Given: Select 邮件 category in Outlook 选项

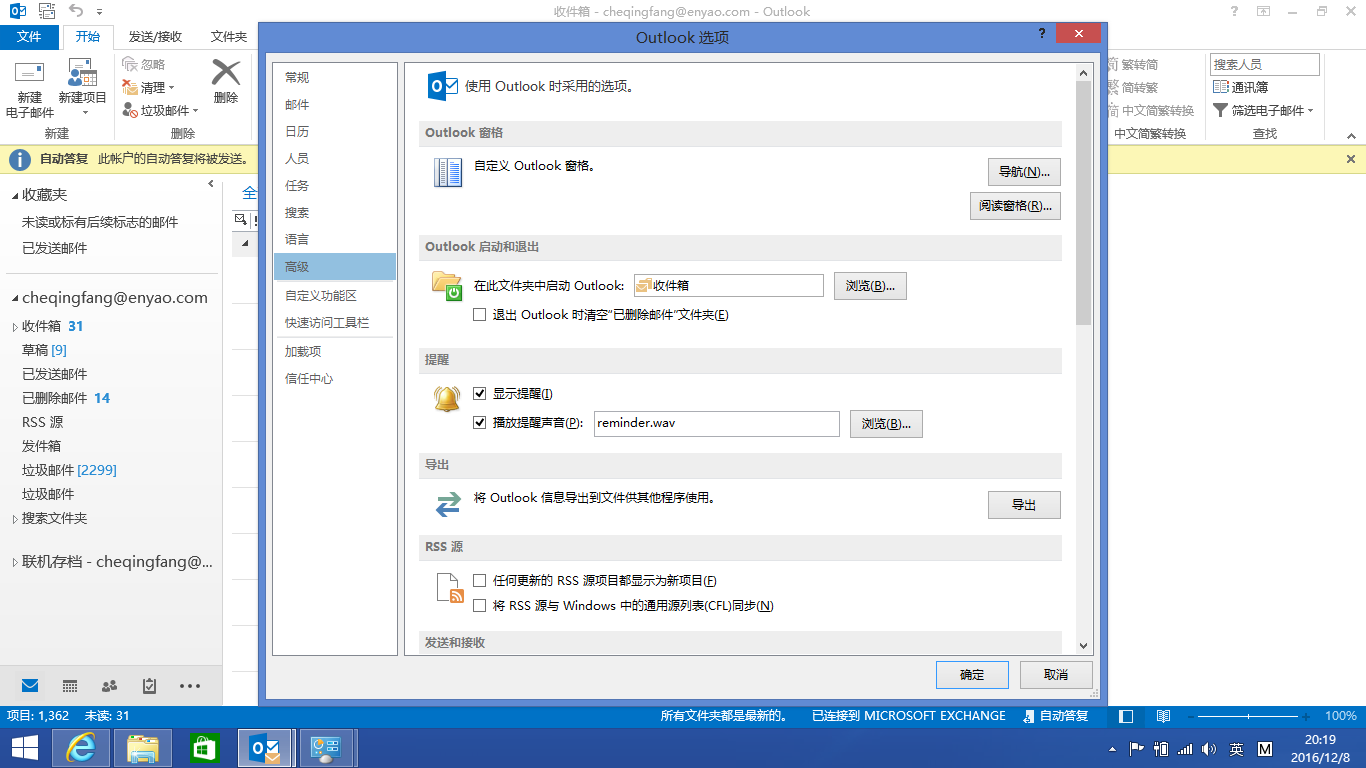Looking at the screenshot, I should [x=335, y=105].
